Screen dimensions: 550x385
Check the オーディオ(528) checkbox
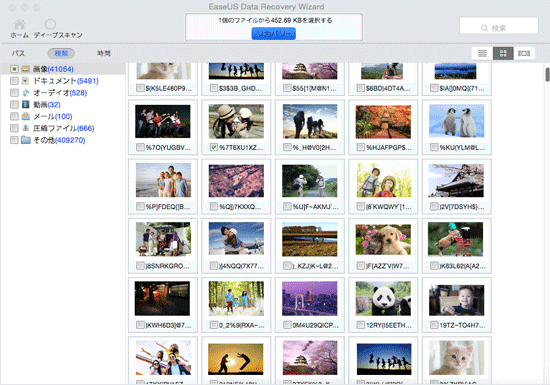(x=14, y=93)
